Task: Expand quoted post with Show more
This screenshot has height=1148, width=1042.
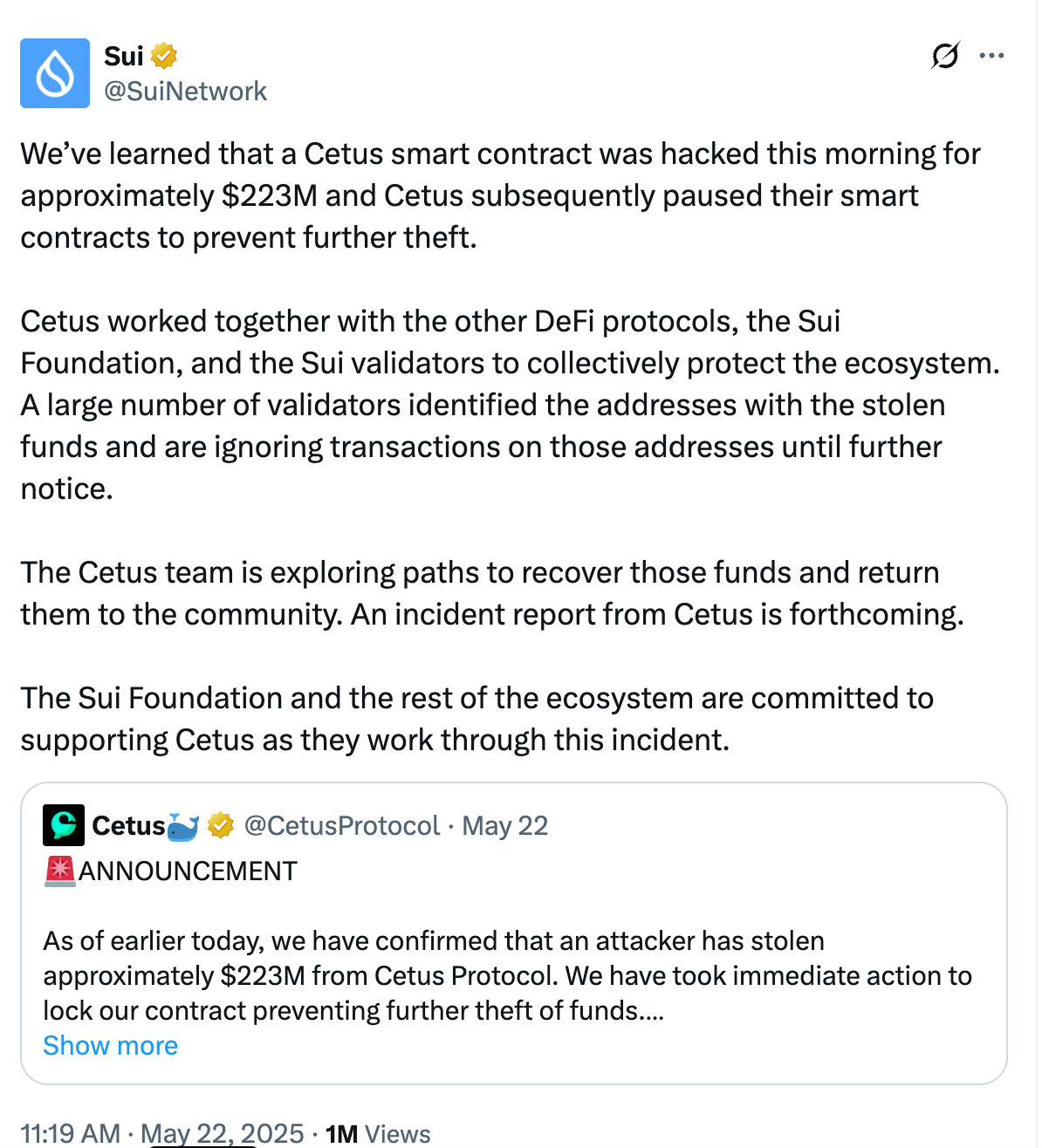Action: pyautogui.click(x=111, y=1045)
